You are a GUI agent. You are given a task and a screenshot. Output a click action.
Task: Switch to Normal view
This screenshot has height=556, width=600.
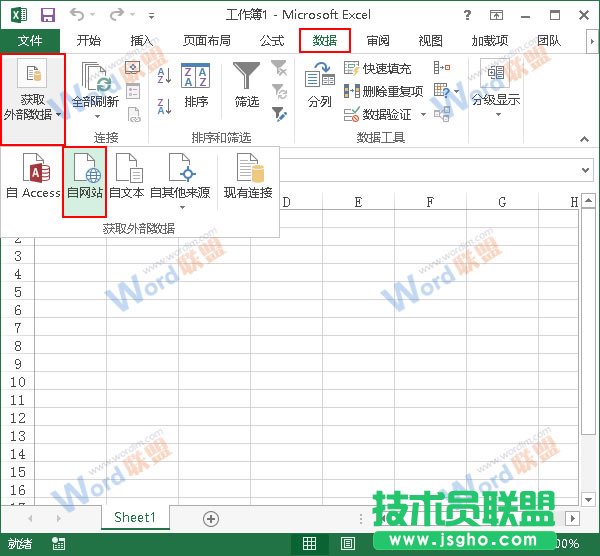[309, 543]
